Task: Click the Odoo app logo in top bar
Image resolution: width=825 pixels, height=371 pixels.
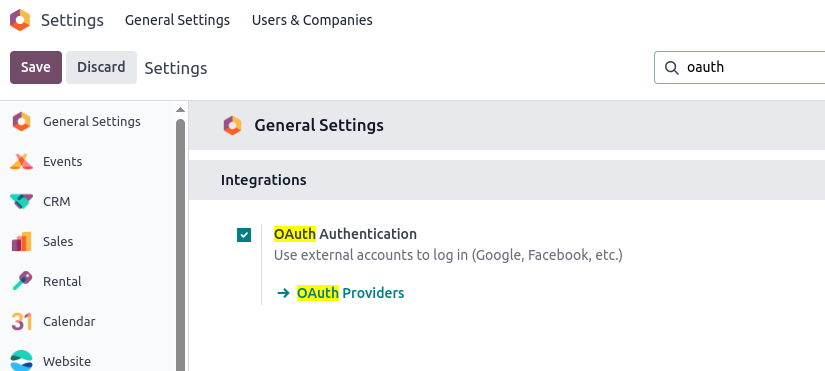Action: 20,20
